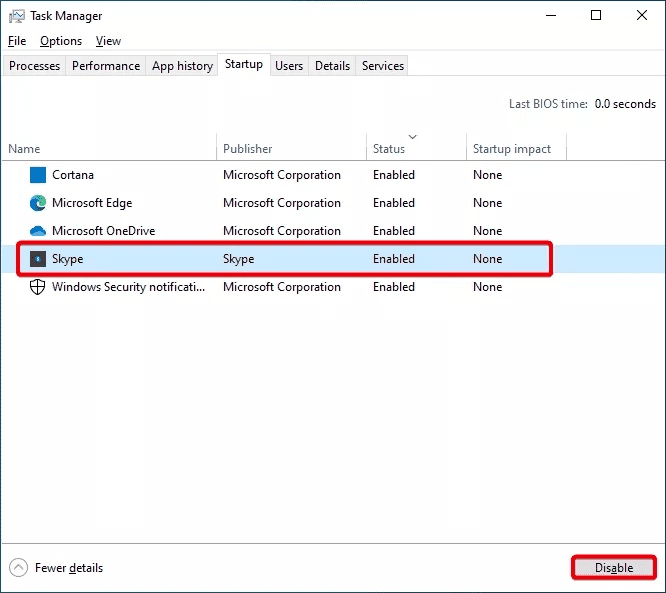Open the File menu
Screen dimensions: 666x593
(x=17, y=41)
